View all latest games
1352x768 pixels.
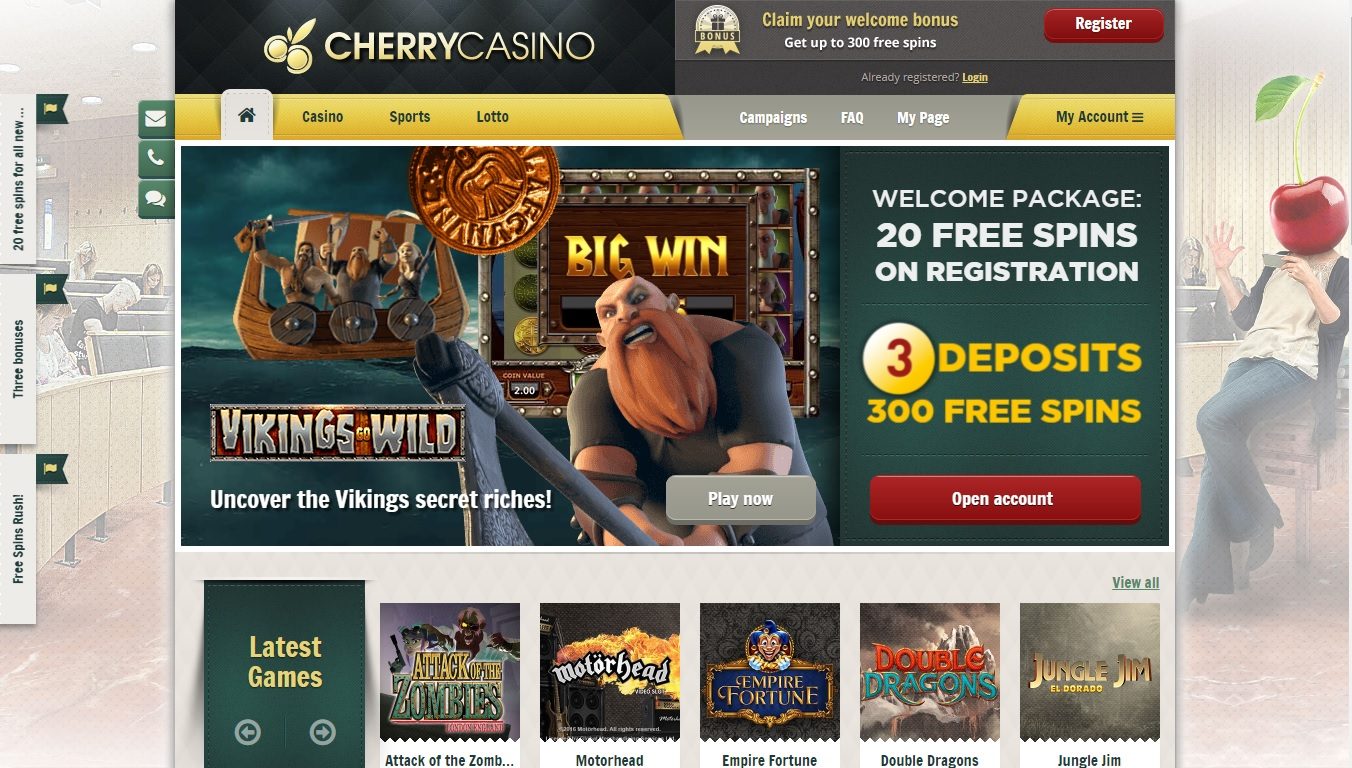pos(1136,583)
